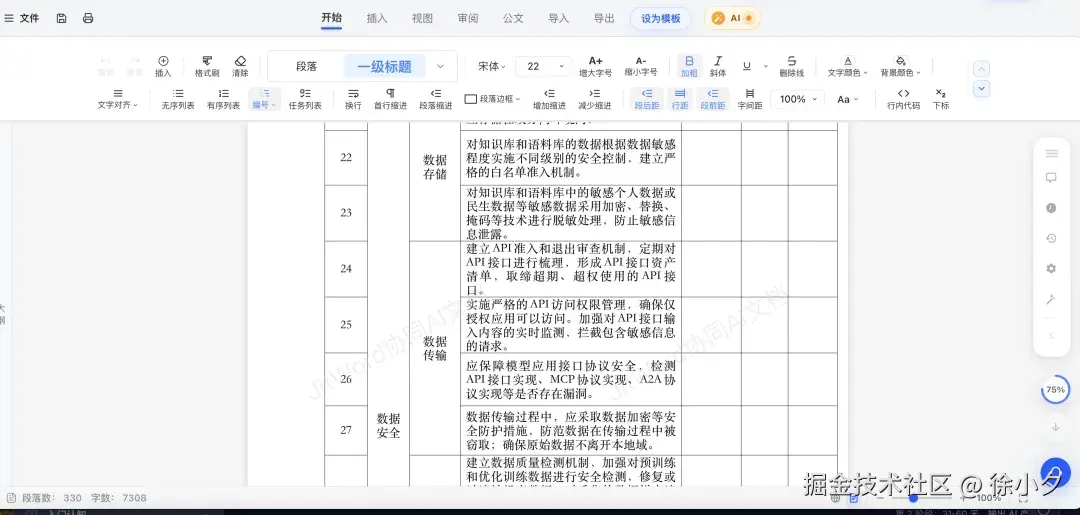Toggle 行距 line spacing option
Screen dimensions: 1080x515
coord(680,99)
